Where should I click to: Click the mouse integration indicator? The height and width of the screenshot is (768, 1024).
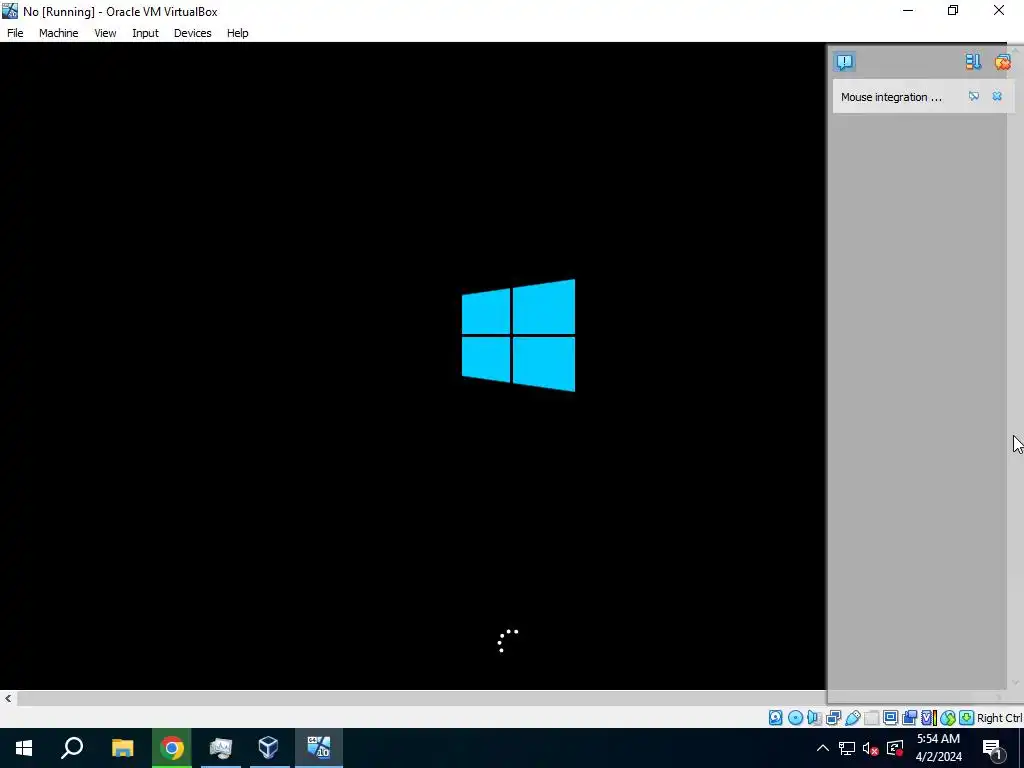click(x=948, y=718)
